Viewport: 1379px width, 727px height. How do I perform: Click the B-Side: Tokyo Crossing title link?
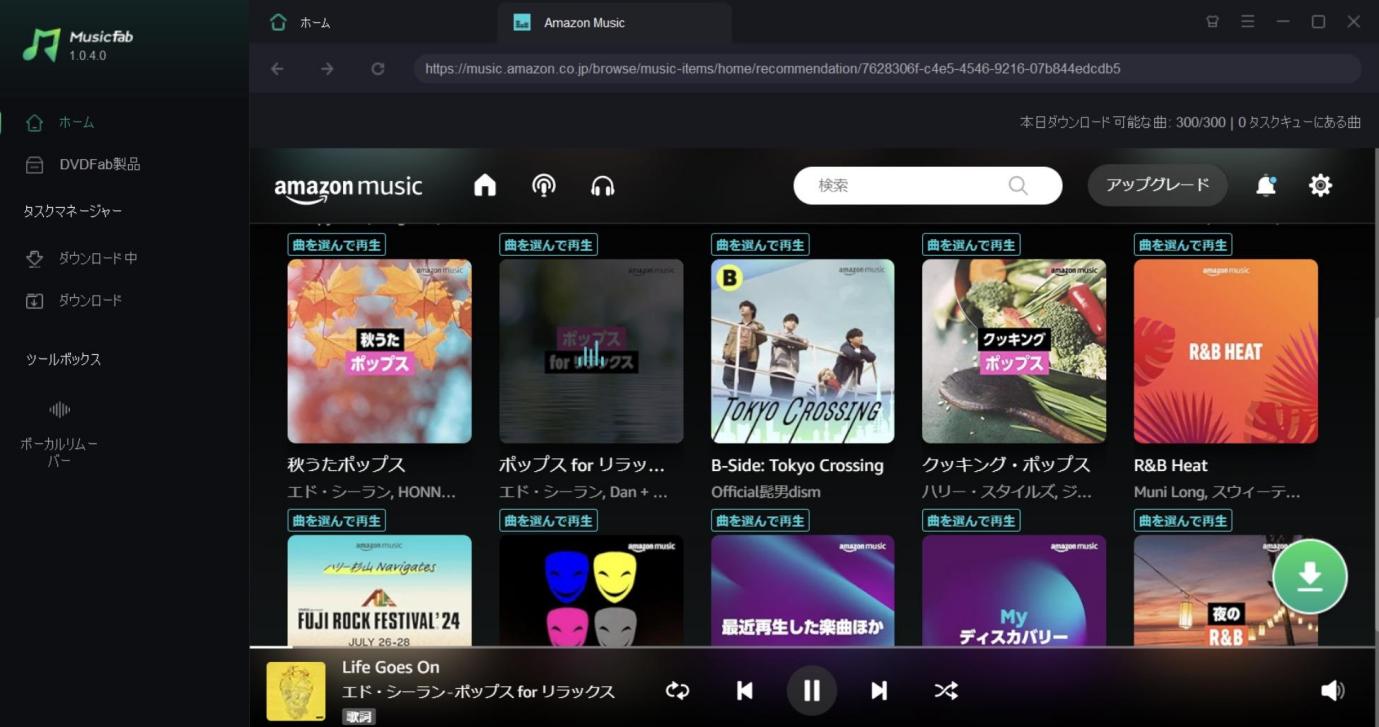pyautogui.click(x=797, y=465)
